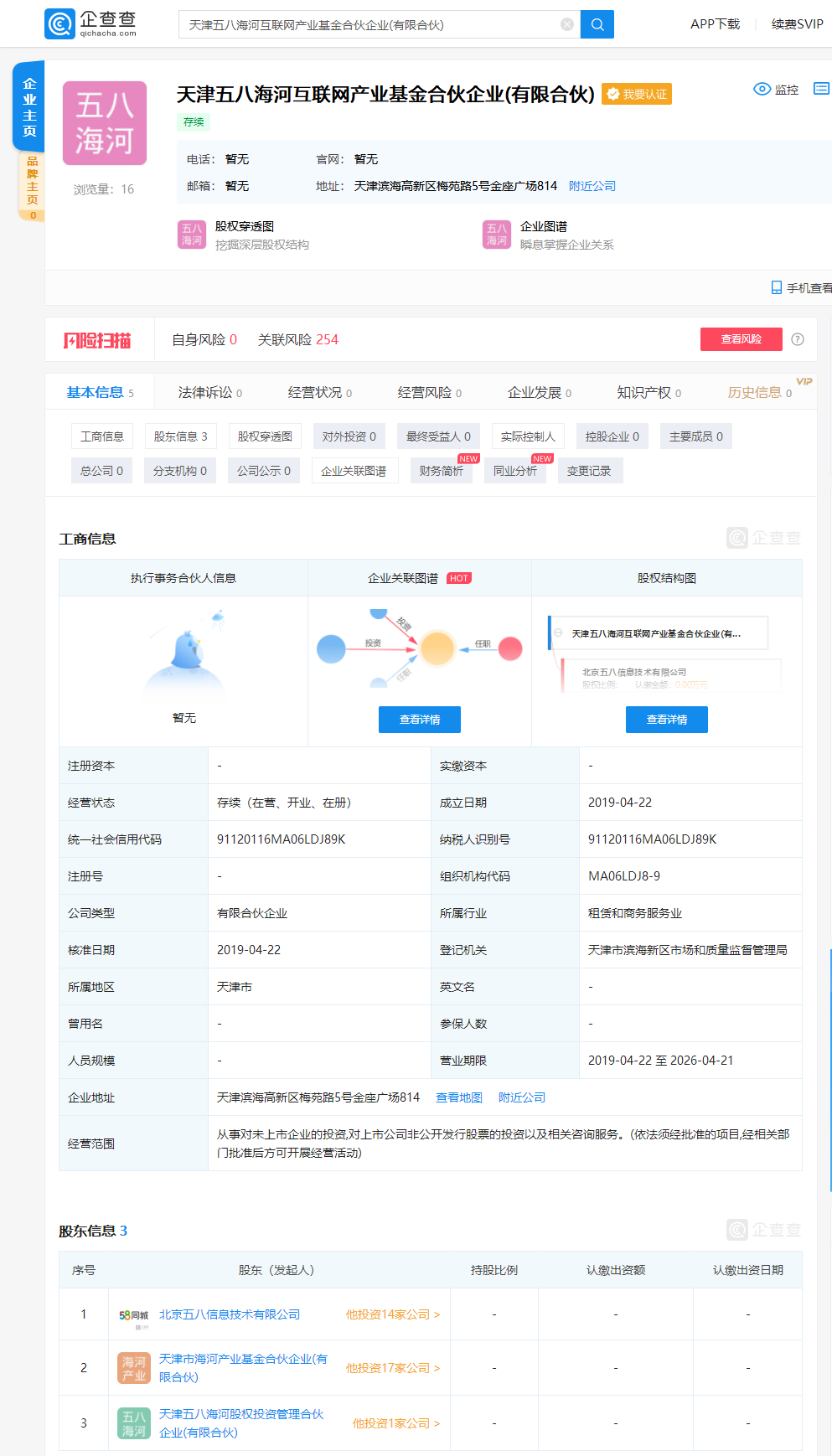832x1456 pixels.
Task: Open the APP下载 link
Action: click(715, 24)
